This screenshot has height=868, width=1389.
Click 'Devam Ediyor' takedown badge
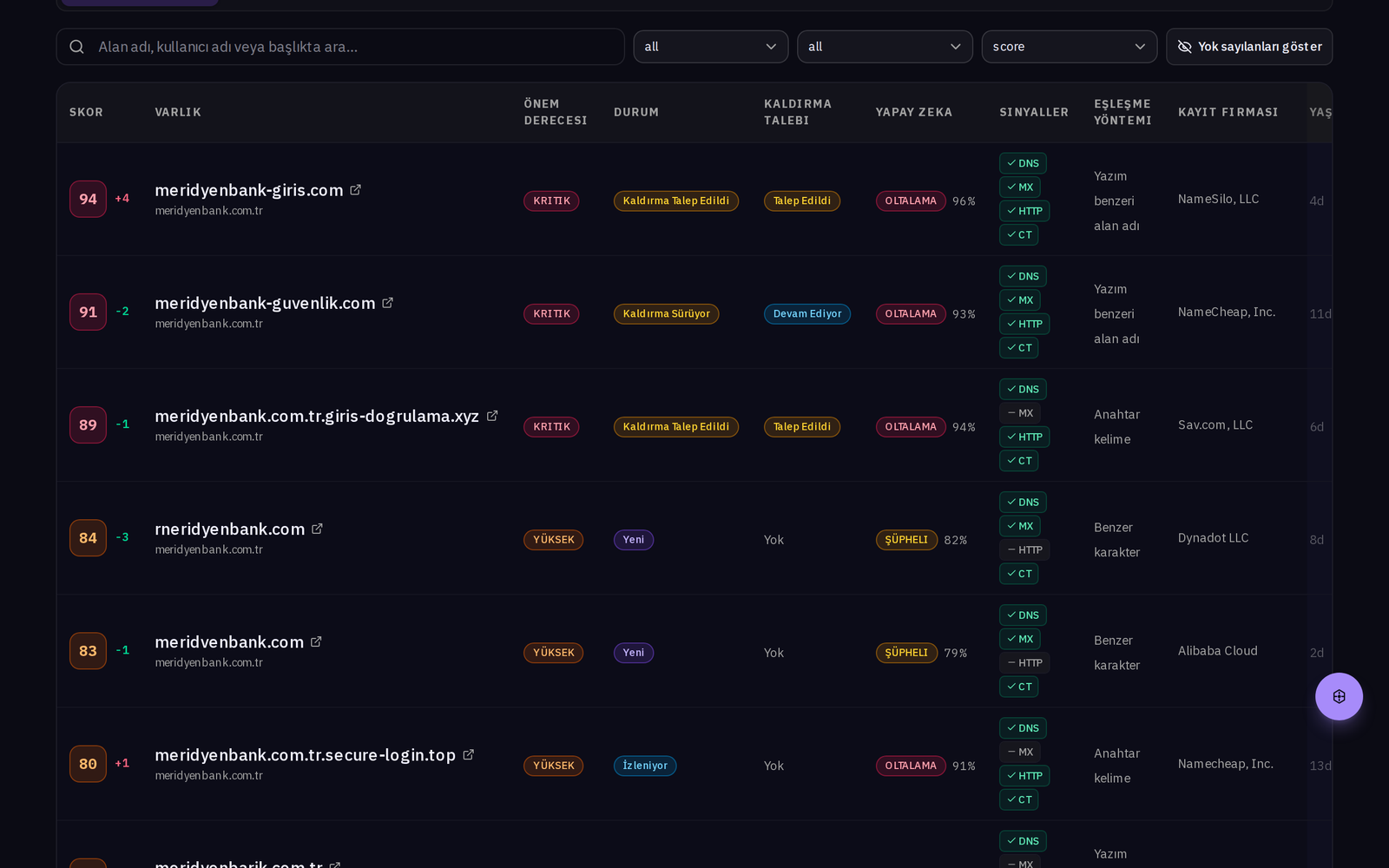[807, 313]
